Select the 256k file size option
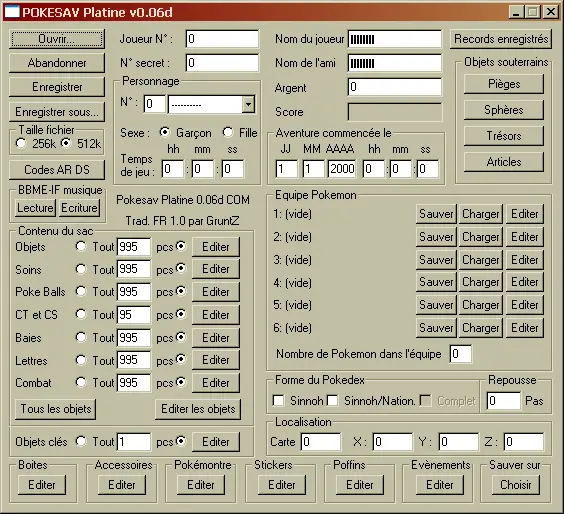 pyautogui.click(x=21, y=143)
